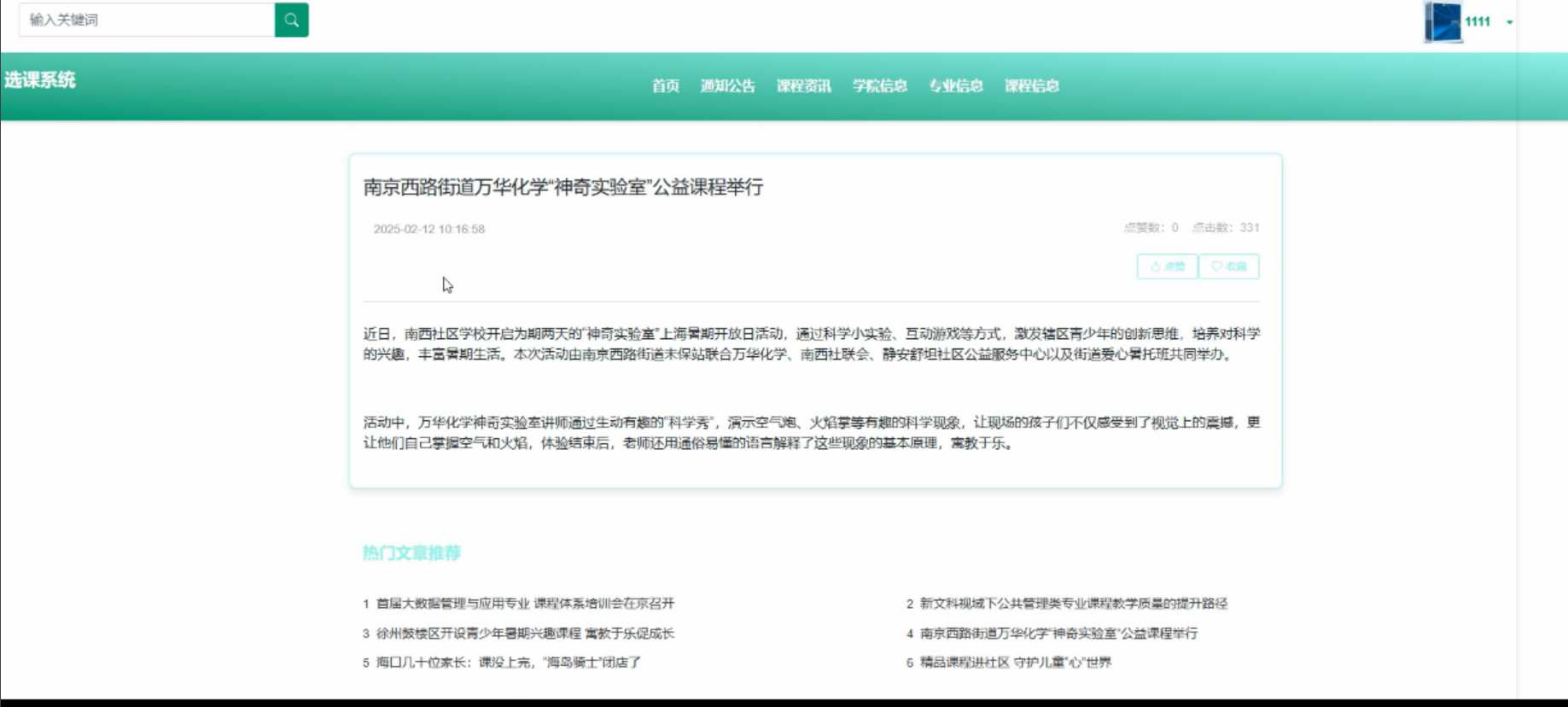Expand the 1111 user dropdown arrow
This screenshot has height=707, width=1568.
click(1509, 22)
